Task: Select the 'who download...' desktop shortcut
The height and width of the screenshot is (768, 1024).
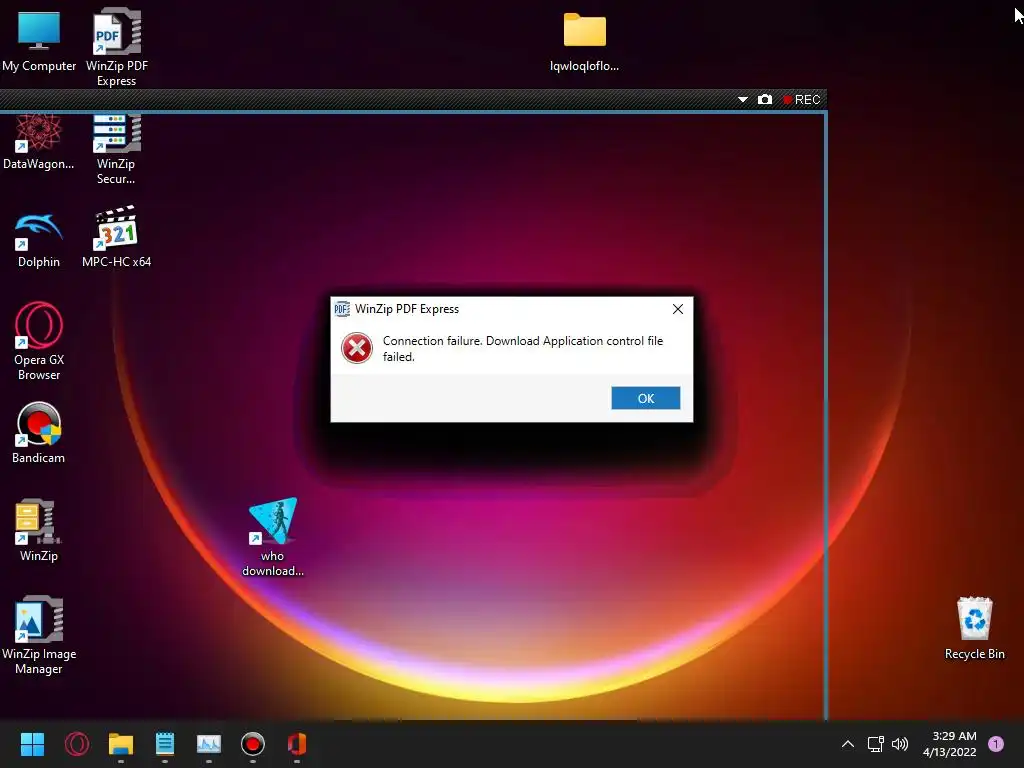Action: (x=273, y=537)
